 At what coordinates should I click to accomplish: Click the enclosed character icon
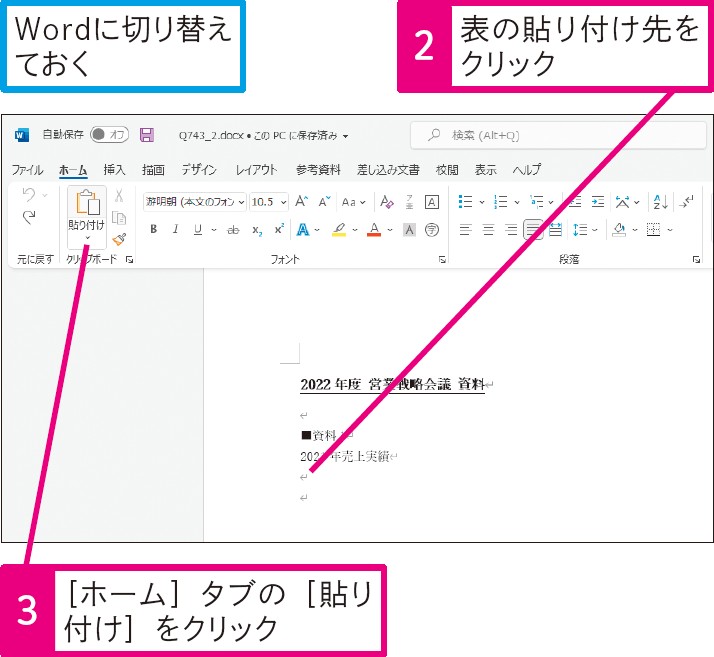(x=432, y=230)
